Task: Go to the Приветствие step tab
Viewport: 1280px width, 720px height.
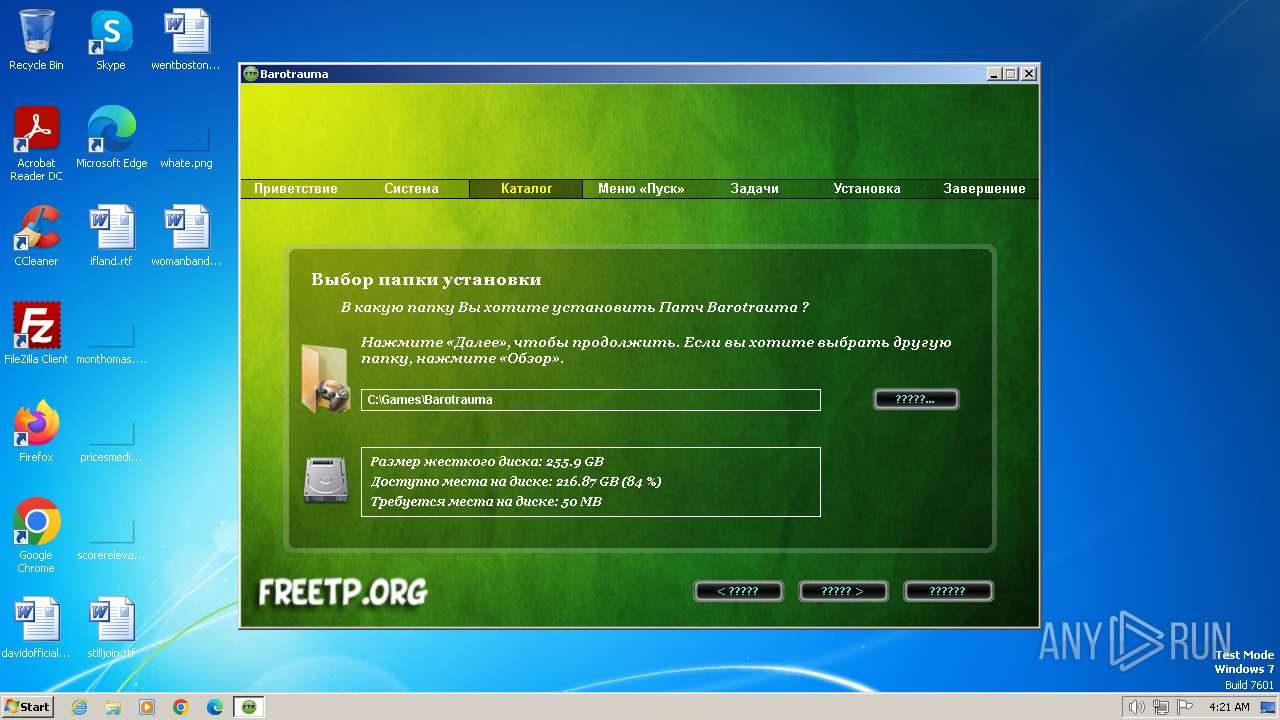Action: [x=296, y=189]
